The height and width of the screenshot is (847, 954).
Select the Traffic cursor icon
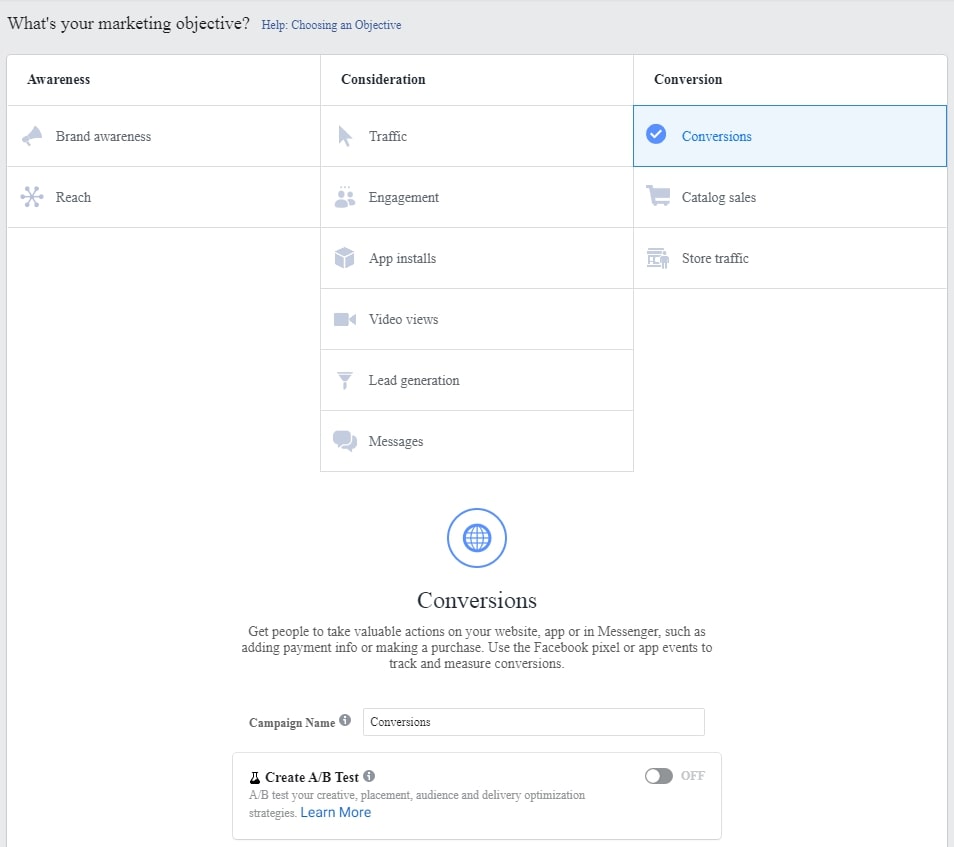click(x=345, y=136)
